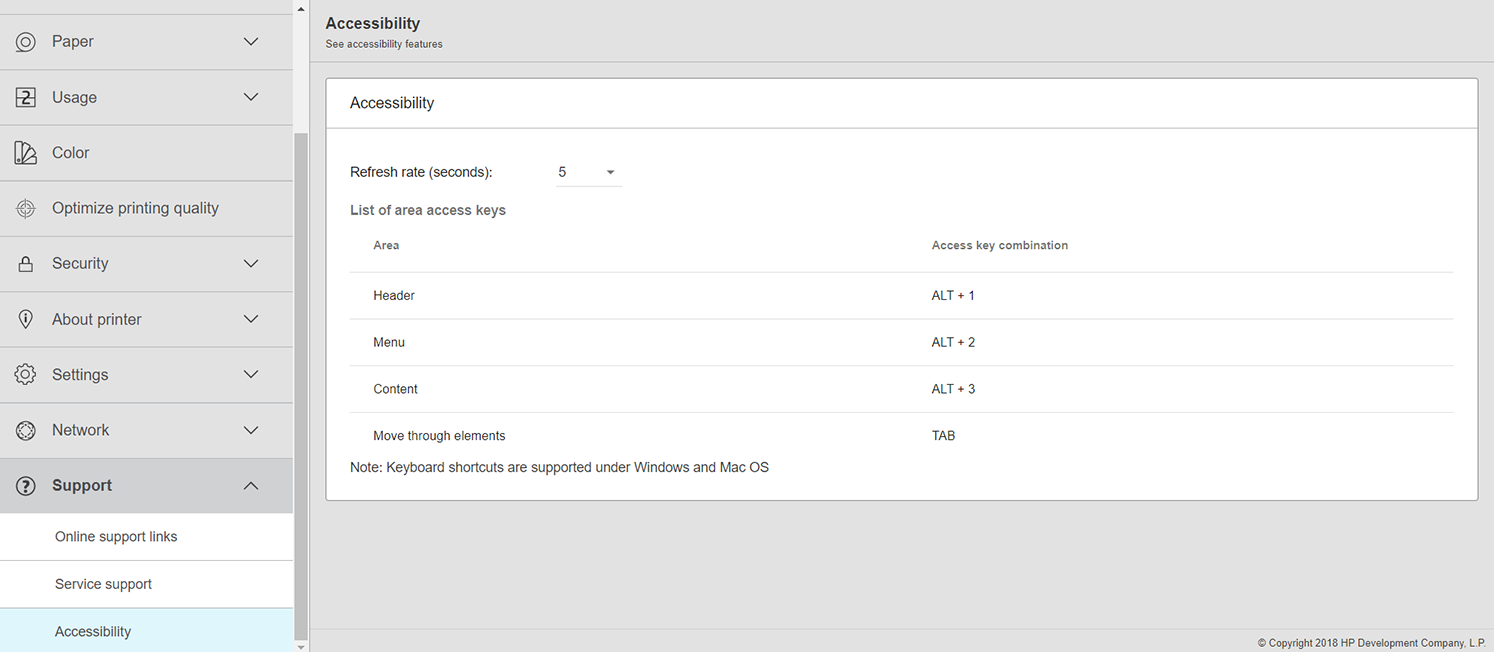Select Accessibility in the Support submenu
Image resolution: width=1494 pixels, height=652 pixels.
(93, 631)
